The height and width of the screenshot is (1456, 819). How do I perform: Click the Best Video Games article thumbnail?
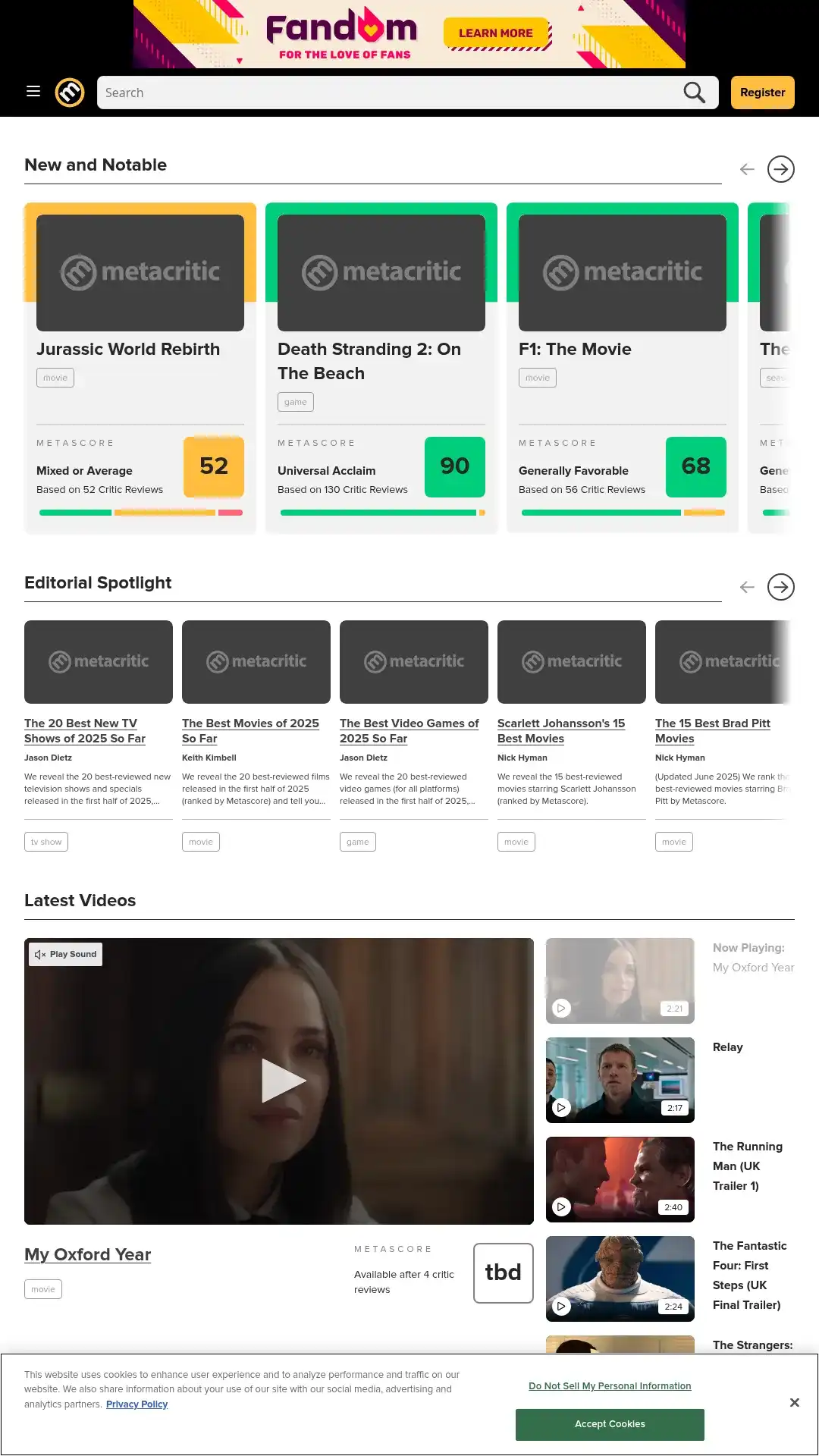click(x=414, y=662)
